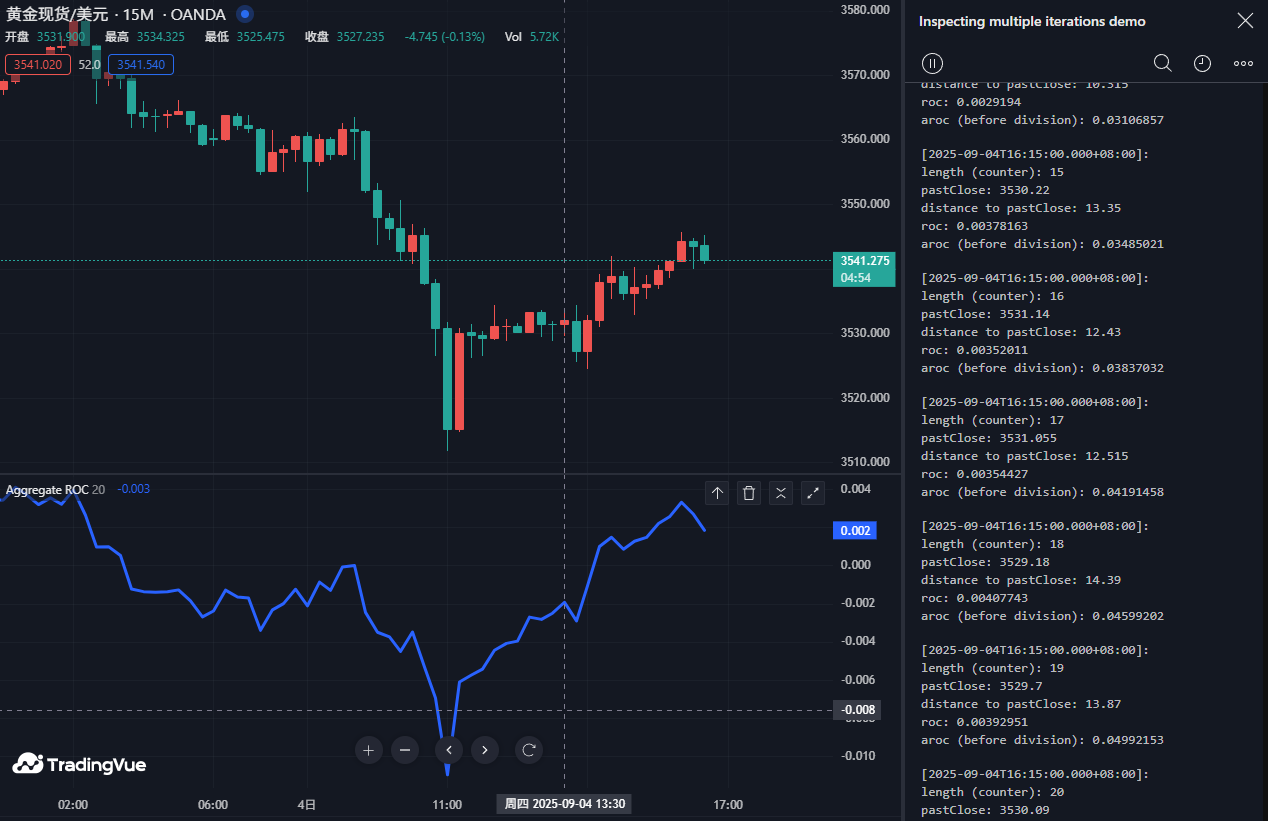This screenshot has width=1268, height=821.
Task: Close the Inspecting multiple iterations demo panel
Action: (1244, 21)
